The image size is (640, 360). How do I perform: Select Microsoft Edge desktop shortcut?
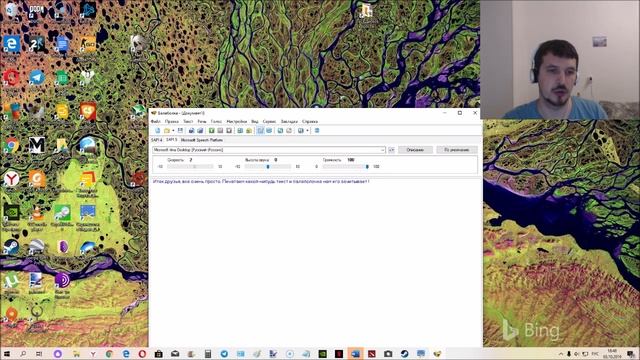[x=11, y=44]
